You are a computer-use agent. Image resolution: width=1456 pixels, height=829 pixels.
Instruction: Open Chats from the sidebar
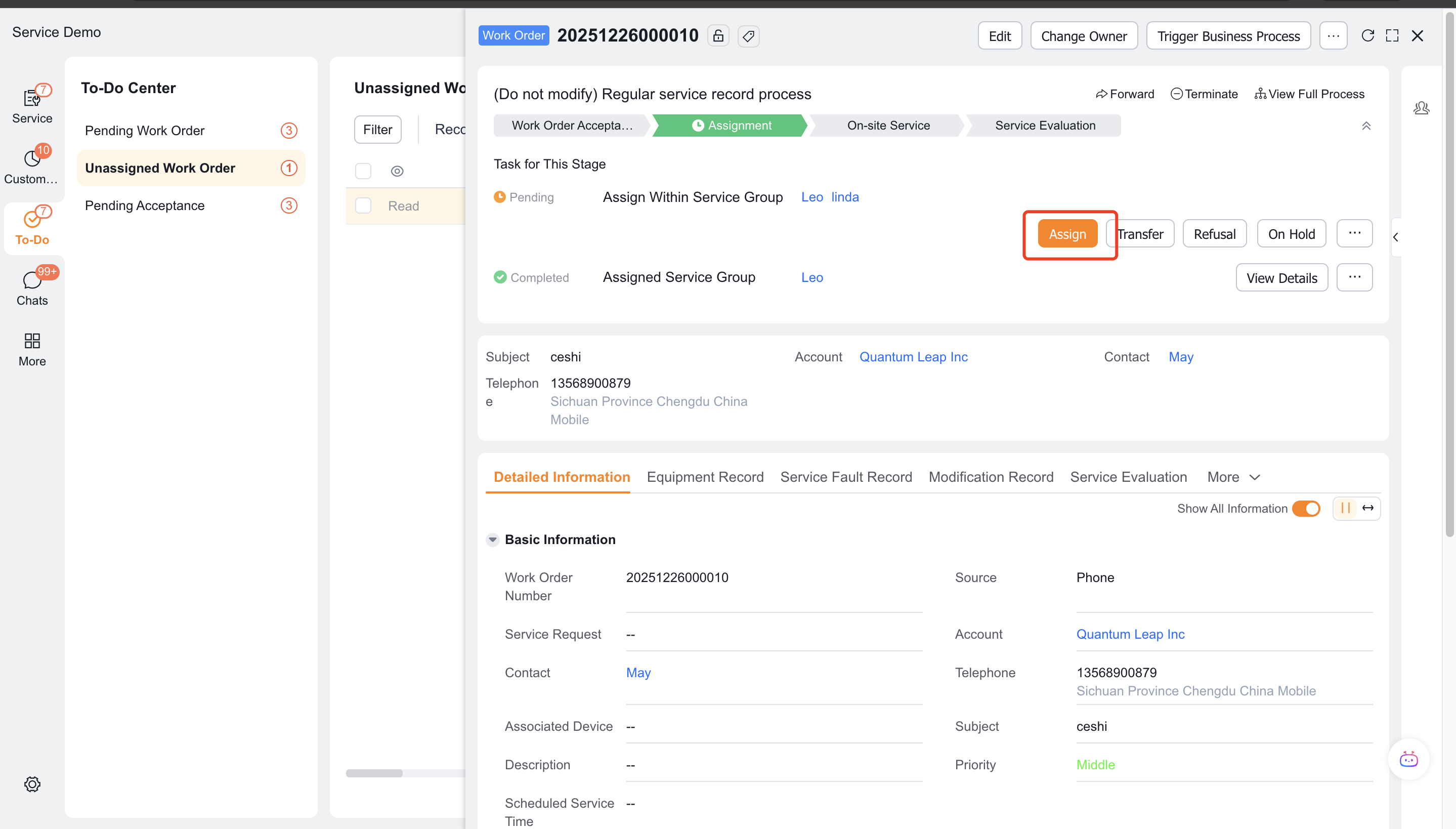32,287
